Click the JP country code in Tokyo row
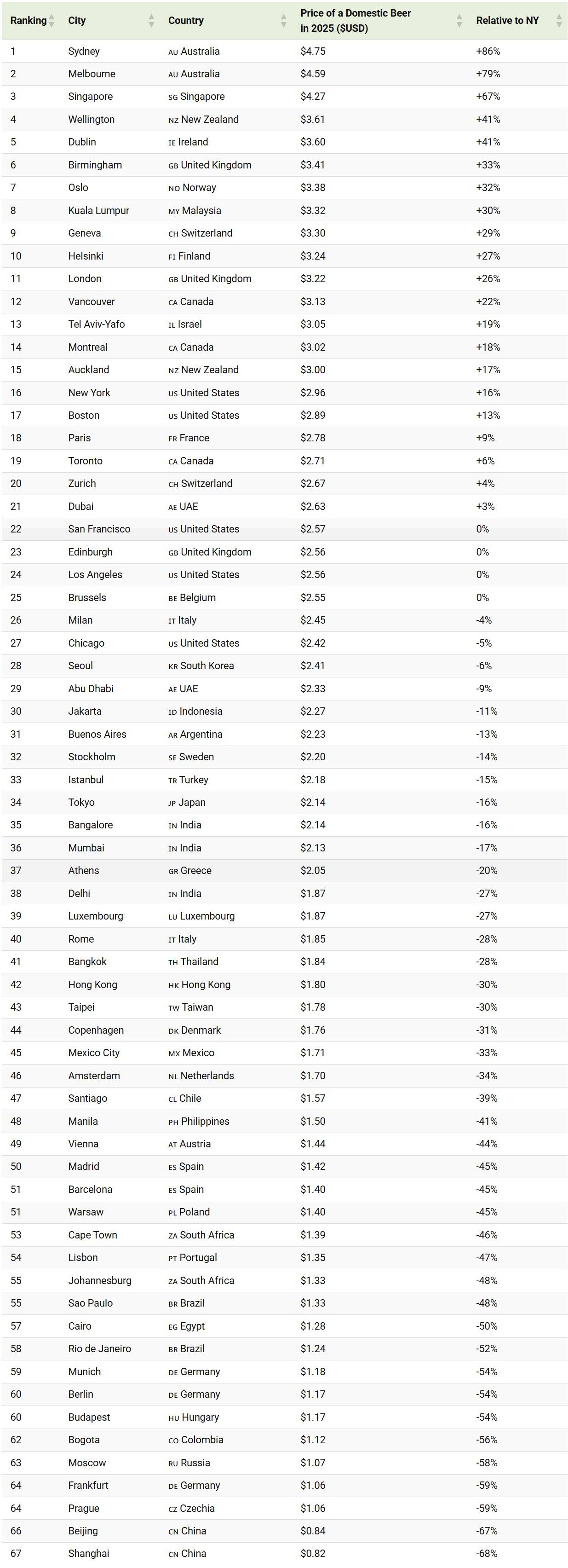The height and width of the screenshot is (1568, 568). point(172,803)
